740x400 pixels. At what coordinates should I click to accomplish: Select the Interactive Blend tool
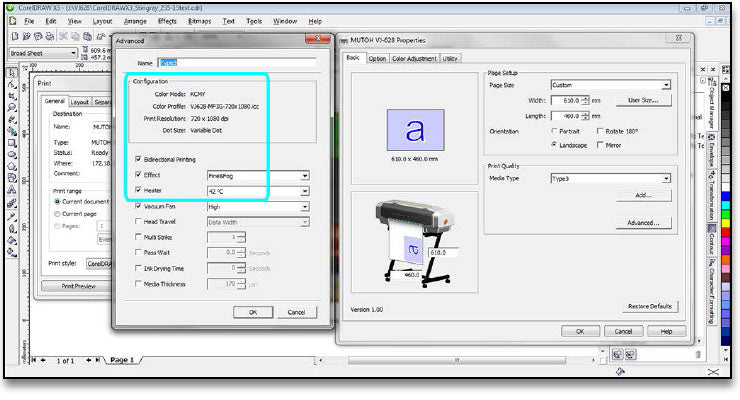click(x=12, y=204)
